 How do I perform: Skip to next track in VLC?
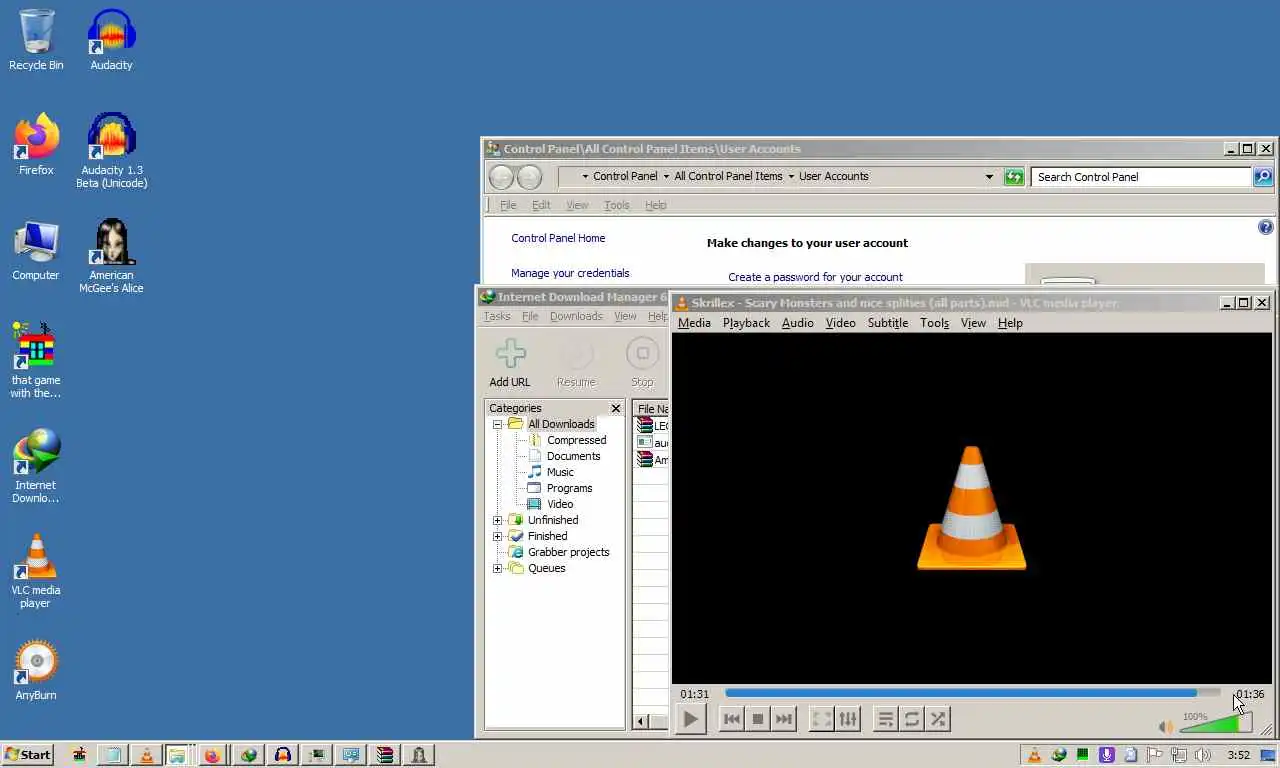coord(784,719)
